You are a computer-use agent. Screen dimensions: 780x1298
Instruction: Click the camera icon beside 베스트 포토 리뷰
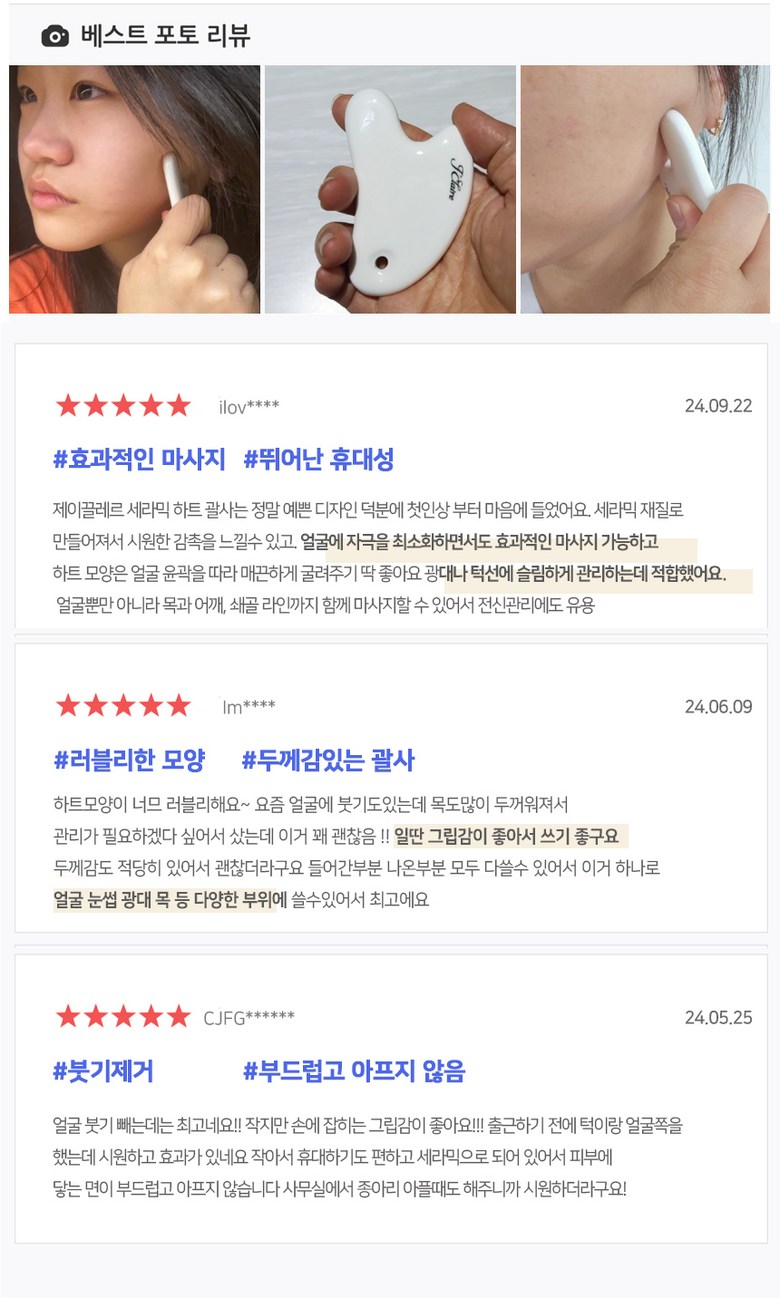[55, 37]
